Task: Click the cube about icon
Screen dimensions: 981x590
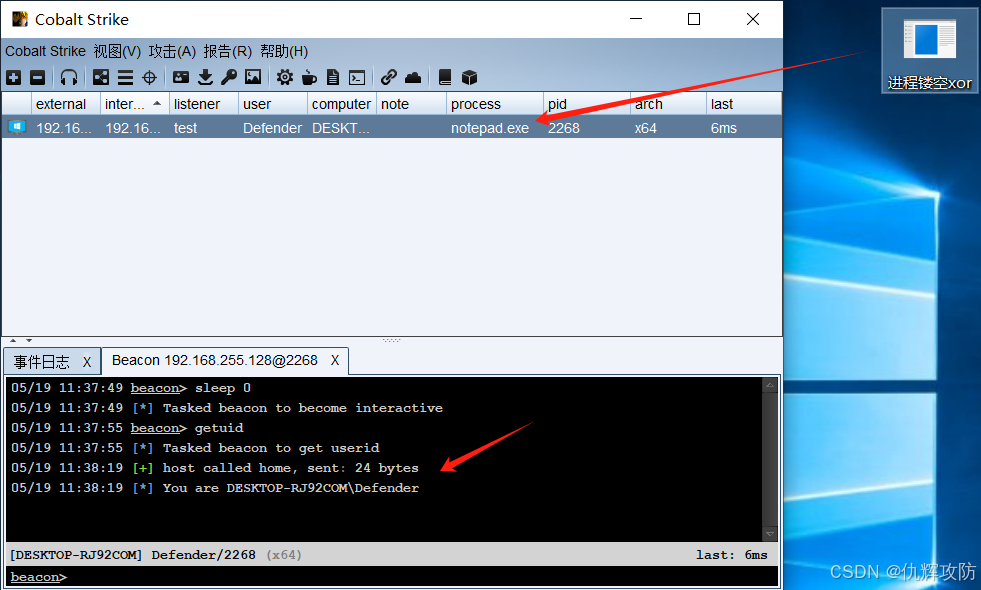Action: point(469,78)
